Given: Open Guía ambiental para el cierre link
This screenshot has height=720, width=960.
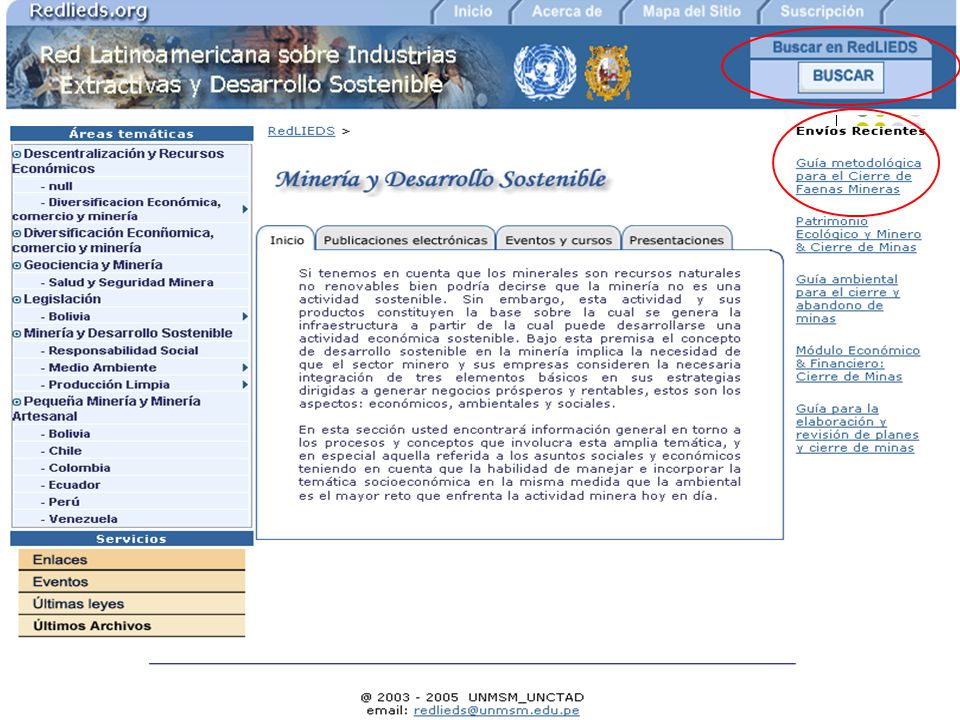Looking at the screenshot, I should pyautogui.click(x=847, y=299).
